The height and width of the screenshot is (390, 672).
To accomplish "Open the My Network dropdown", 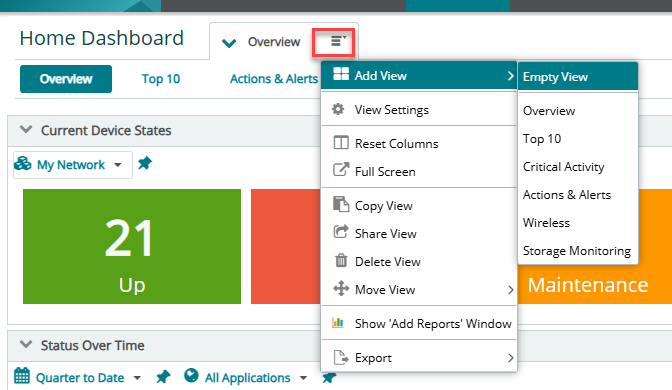I will [73, 165].
